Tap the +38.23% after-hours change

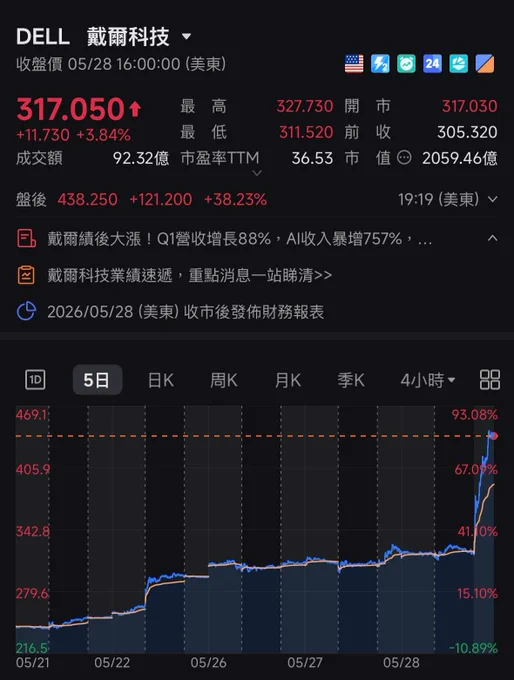click(236, 199)
